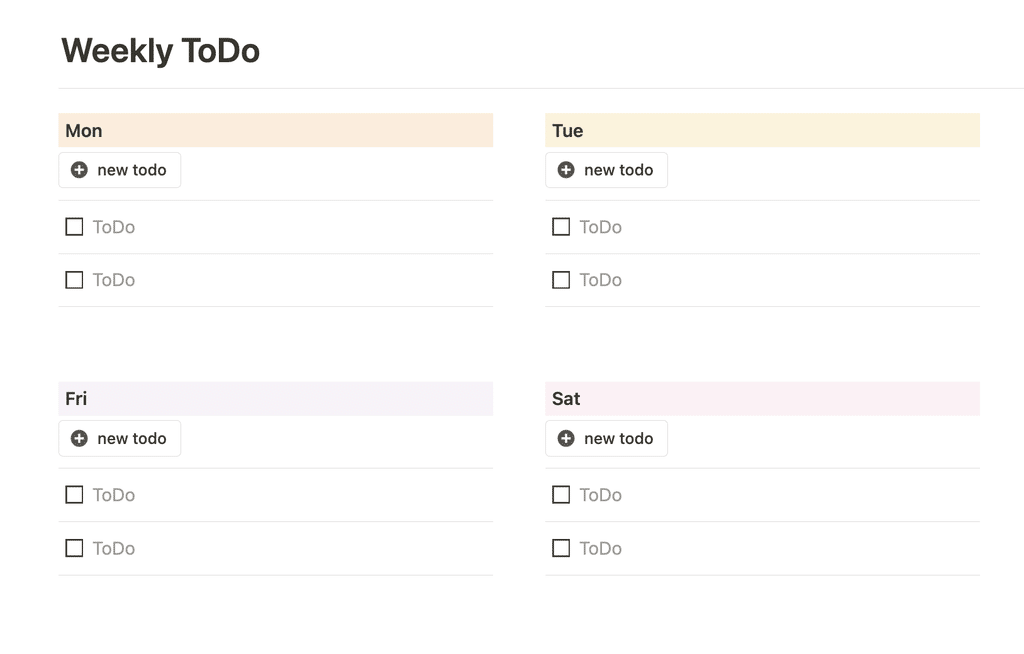The image size is (1024, 654).
Task: Click the plus icon under Sat
Action: click(566, 438)
